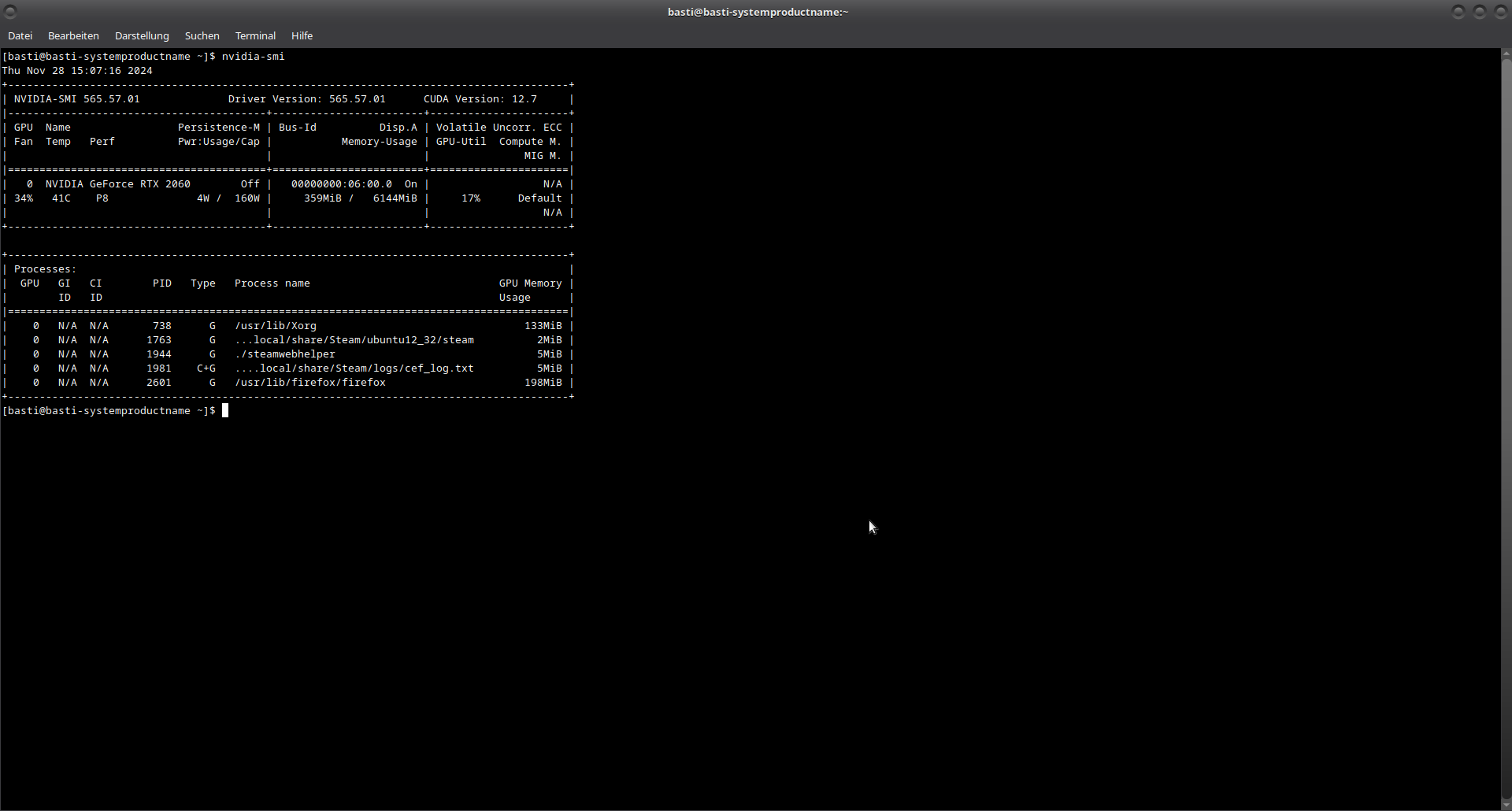This screenshot has width=1512, height=811.
Task: Click the PID 1944
Action: 159,354
